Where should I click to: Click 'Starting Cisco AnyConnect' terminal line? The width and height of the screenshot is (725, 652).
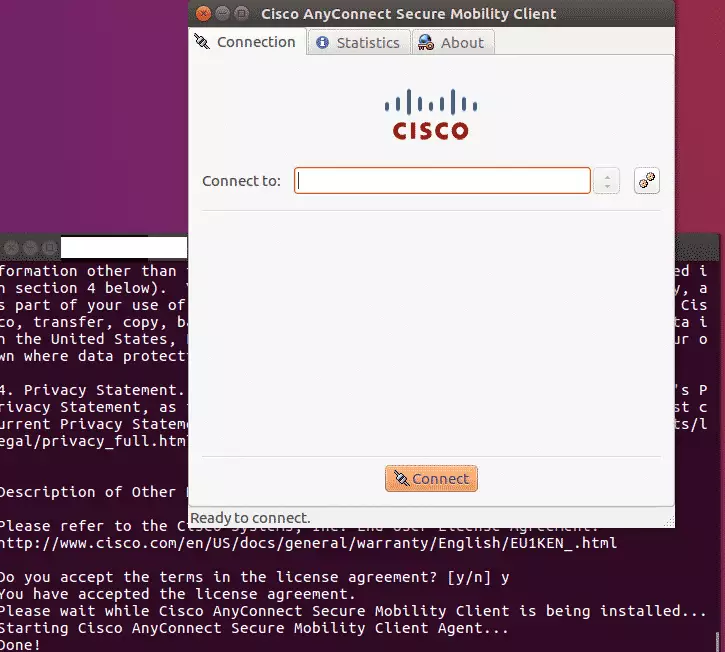coord(254,628)
